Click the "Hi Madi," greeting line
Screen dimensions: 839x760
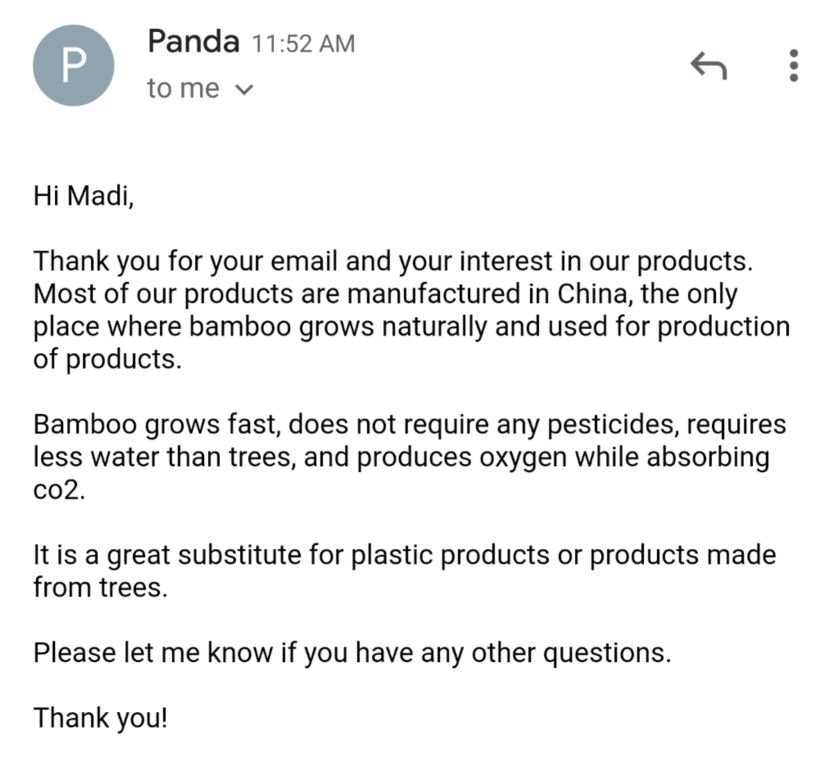tap(84, 193)
